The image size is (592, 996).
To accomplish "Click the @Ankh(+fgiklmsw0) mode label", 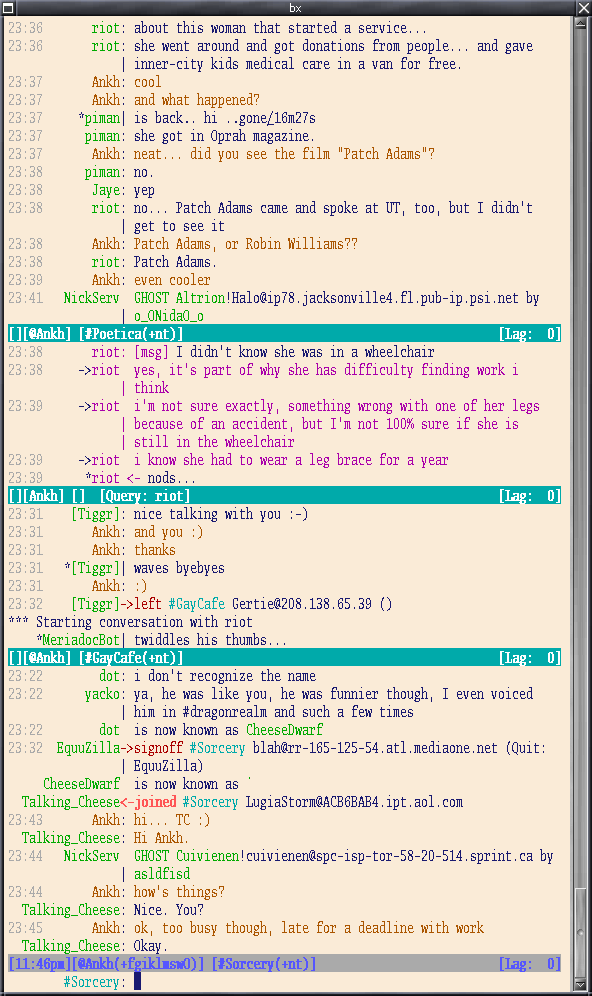I will click(x=138, y=964).
